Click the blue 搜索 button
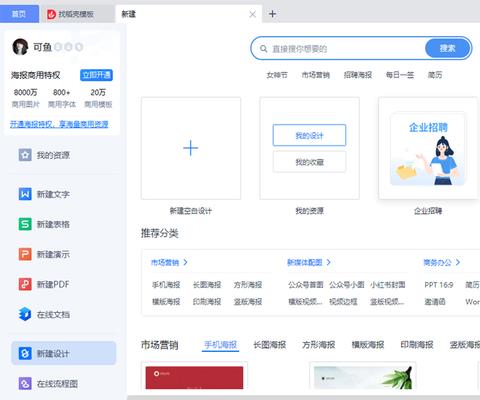The image size is (480, 400). pyautogui.click(x=447, y=48)
